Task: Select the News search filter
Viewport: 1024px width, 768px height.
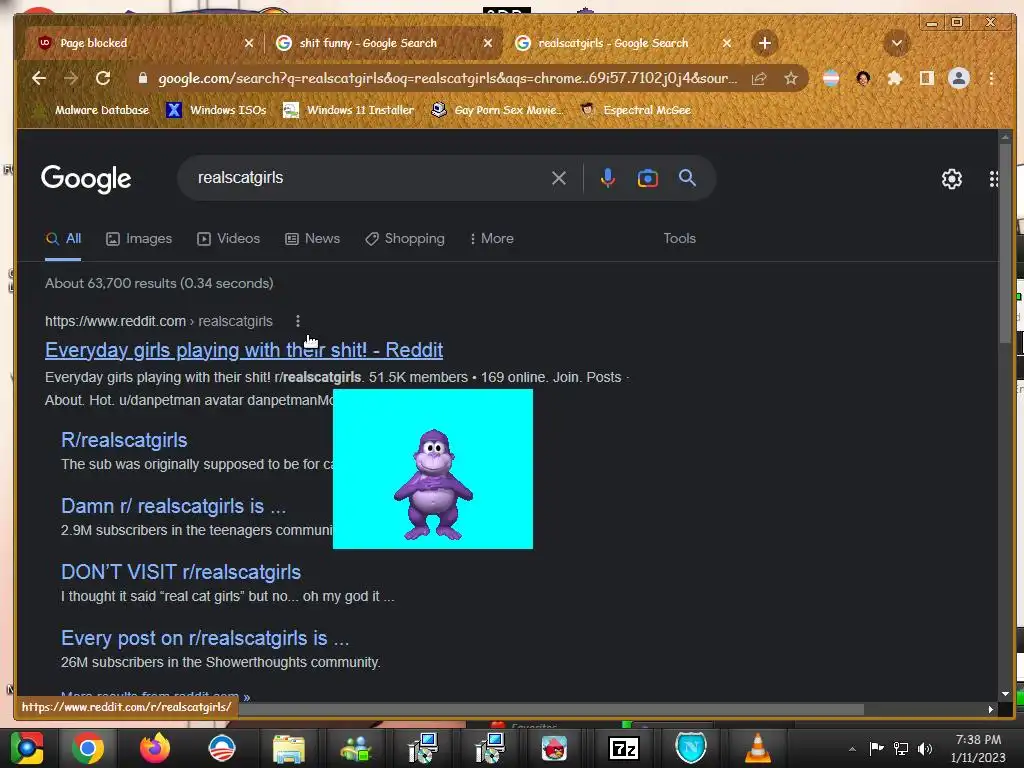Action: point(313,238)
